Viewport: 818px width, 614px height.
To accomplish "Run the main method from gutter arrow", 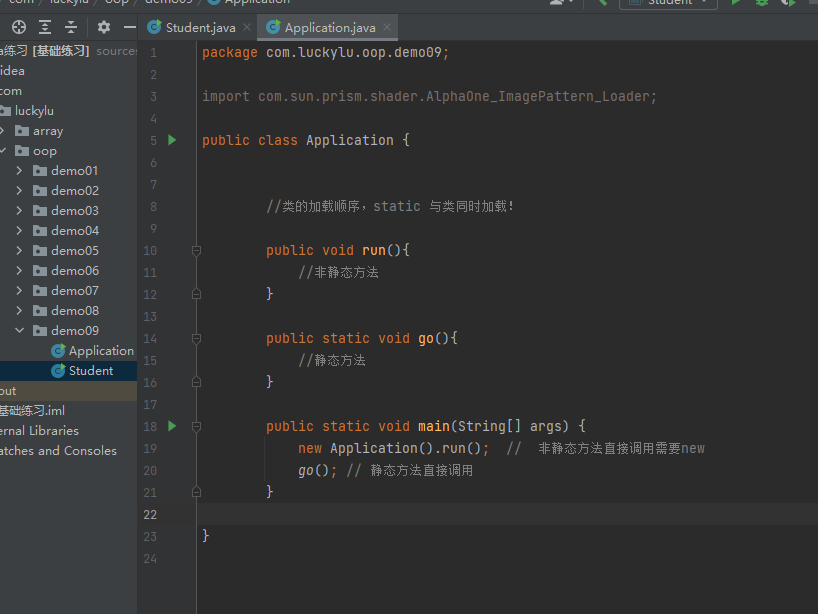I will (172, 426).
